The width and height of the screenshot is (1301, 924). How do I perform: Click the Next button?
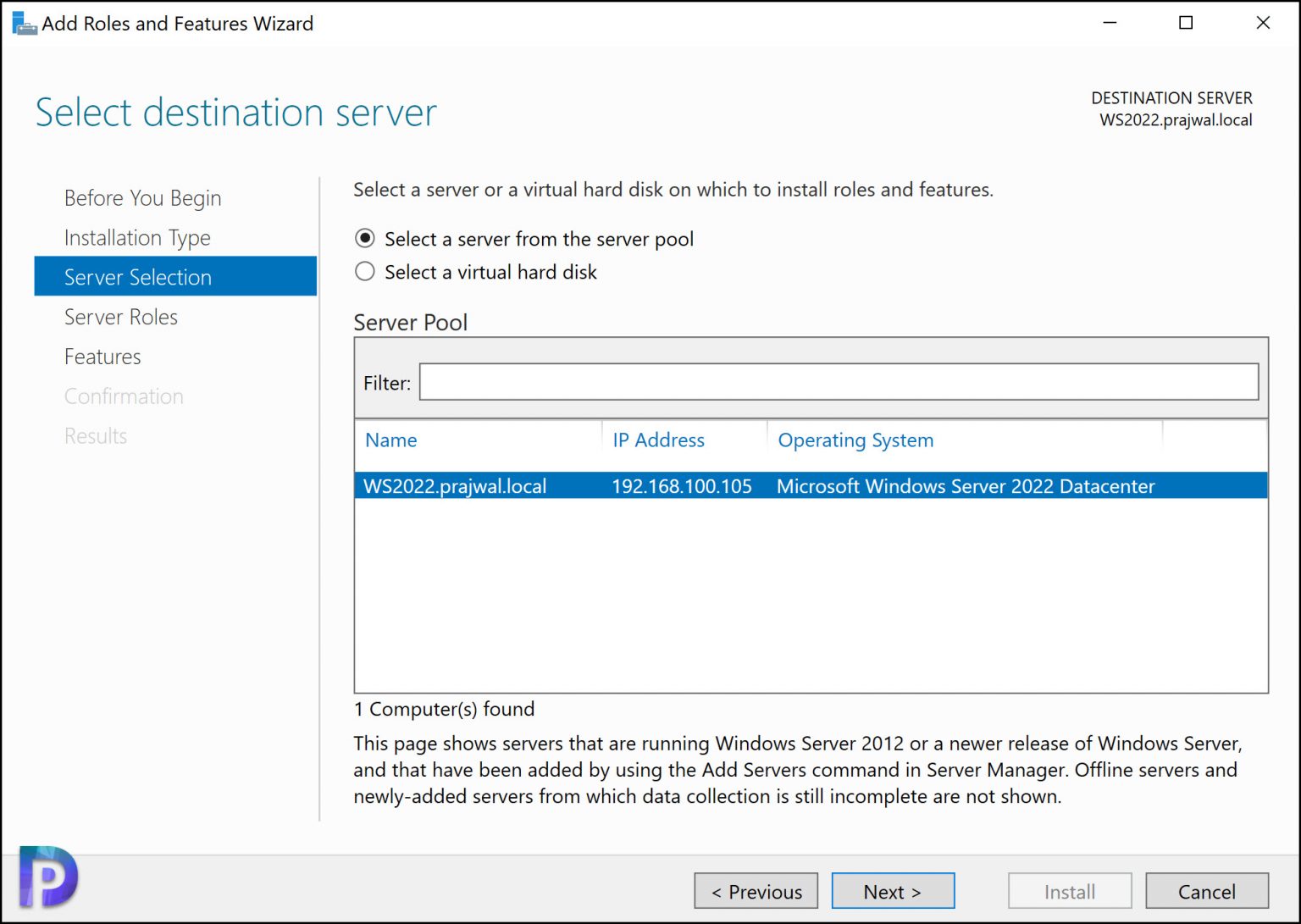tap(893, 891)
